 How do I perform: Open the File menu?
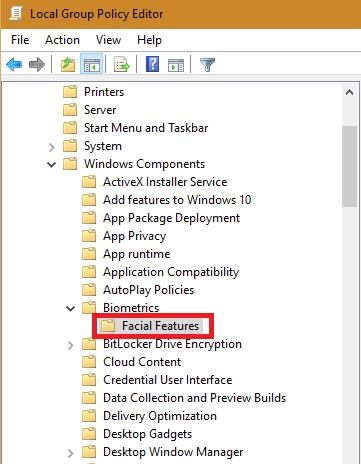tap(20, 40)
